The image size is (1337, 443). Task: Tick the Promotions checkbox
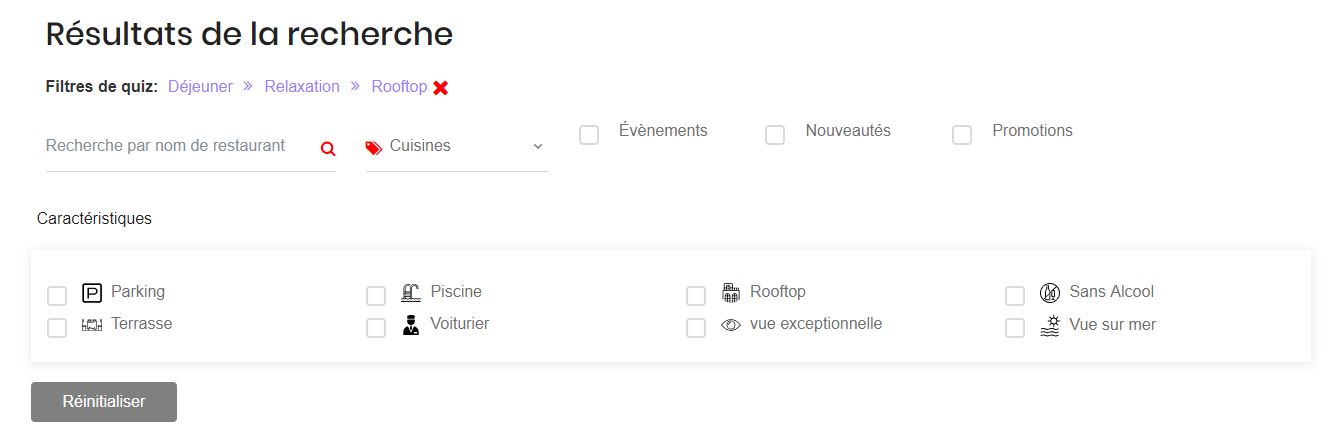[x=962, y=135]
